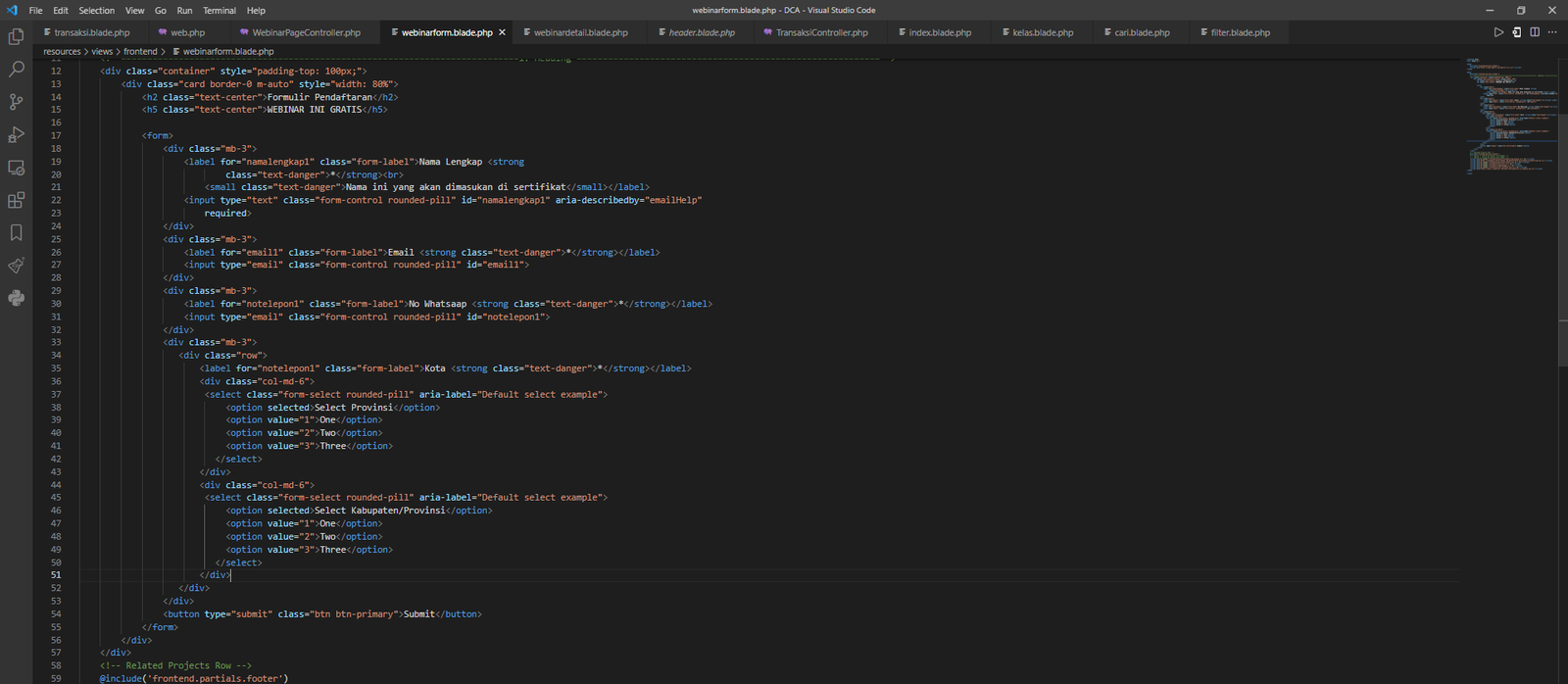1568x684 pixels.
Task: Expand the 'views' breadcrumb folder
Action: click(x=102, y=51)
